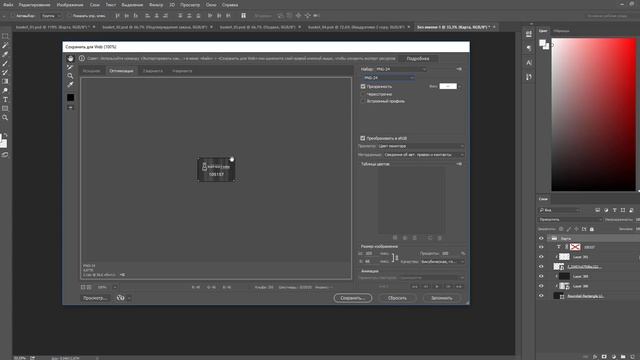Toggle the Embed color profile checkbox
Image resolution: width=640 pixels, height=360 pixels.
tap(363, 101)
